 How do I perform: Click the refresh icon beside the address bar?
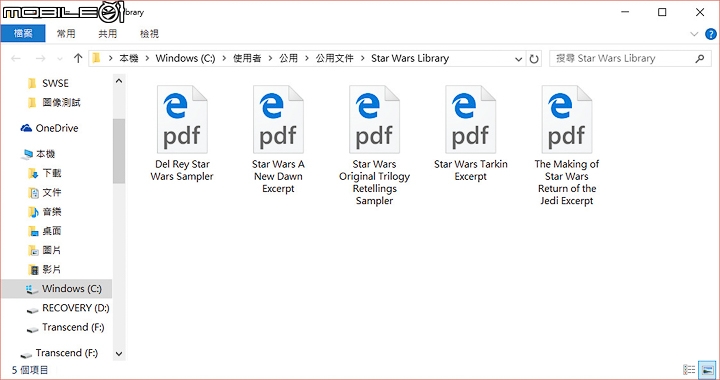coord(534,59)
